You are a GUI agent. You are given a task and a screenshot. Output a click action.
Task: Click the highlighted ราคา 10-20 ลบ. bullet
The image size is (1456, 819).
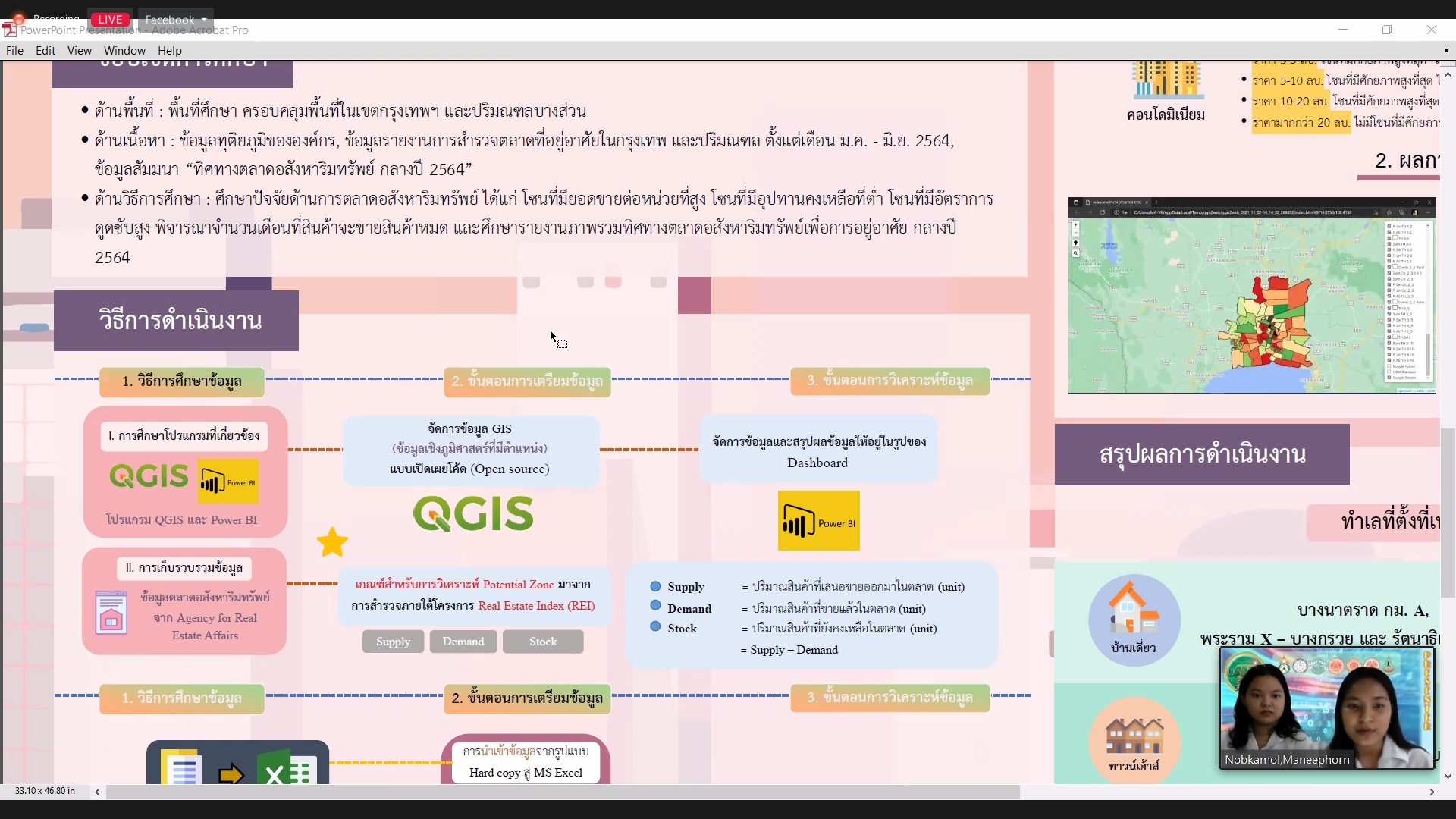[x=1291, y=101]
